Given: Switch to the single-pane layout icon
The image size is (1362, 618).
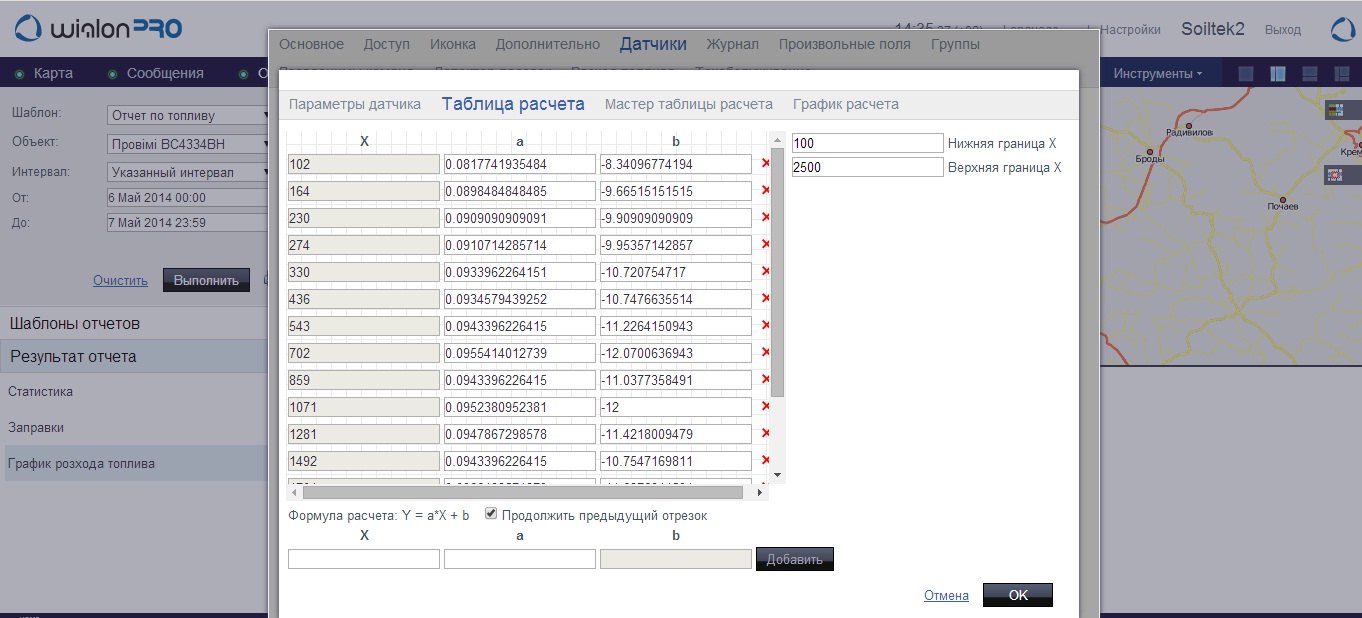Looking at the screenshot, I should (x=1245, y=74).
